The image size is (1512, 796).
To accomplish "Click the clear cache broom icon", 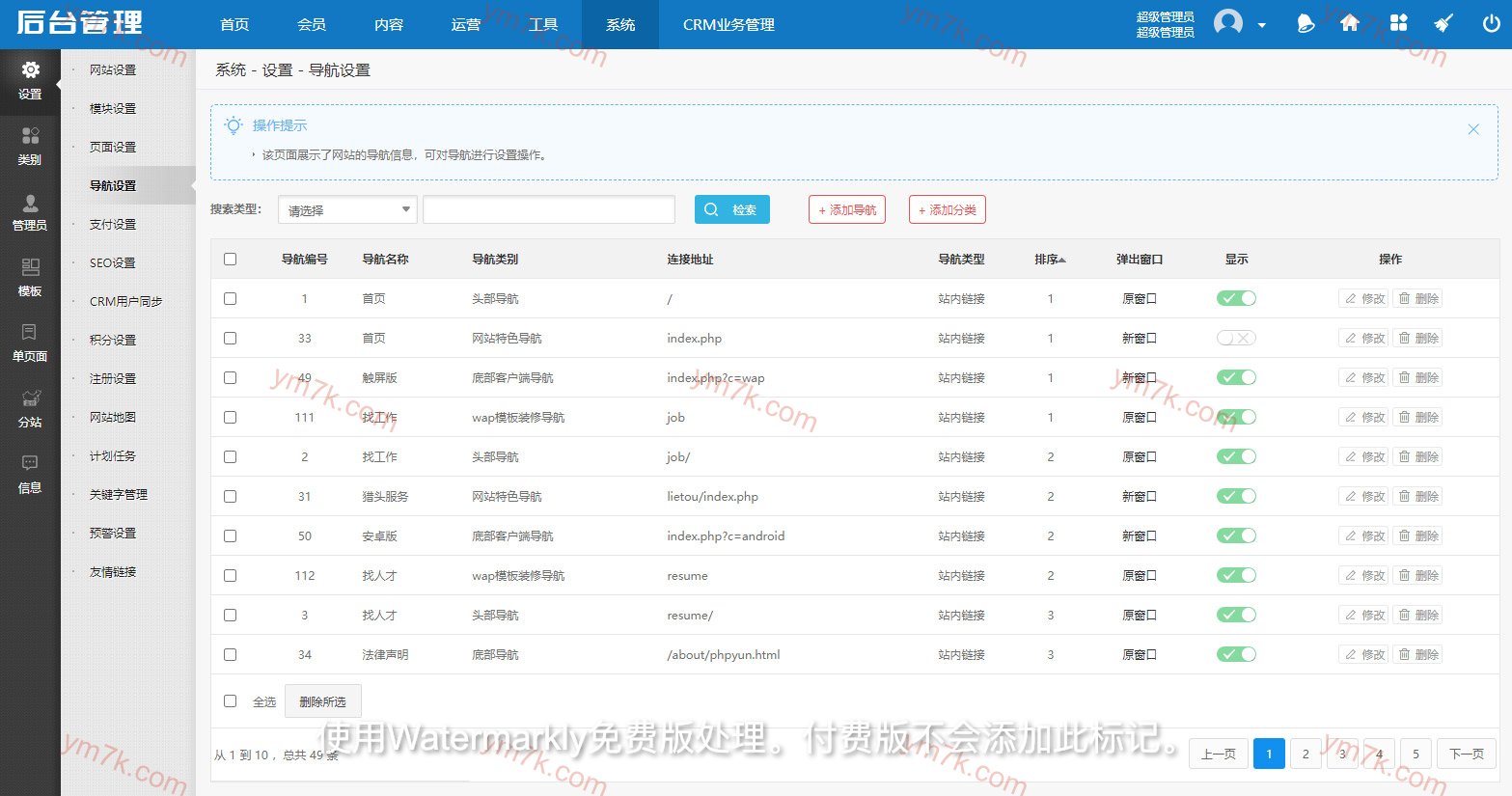I will [x=1443, y=23].
